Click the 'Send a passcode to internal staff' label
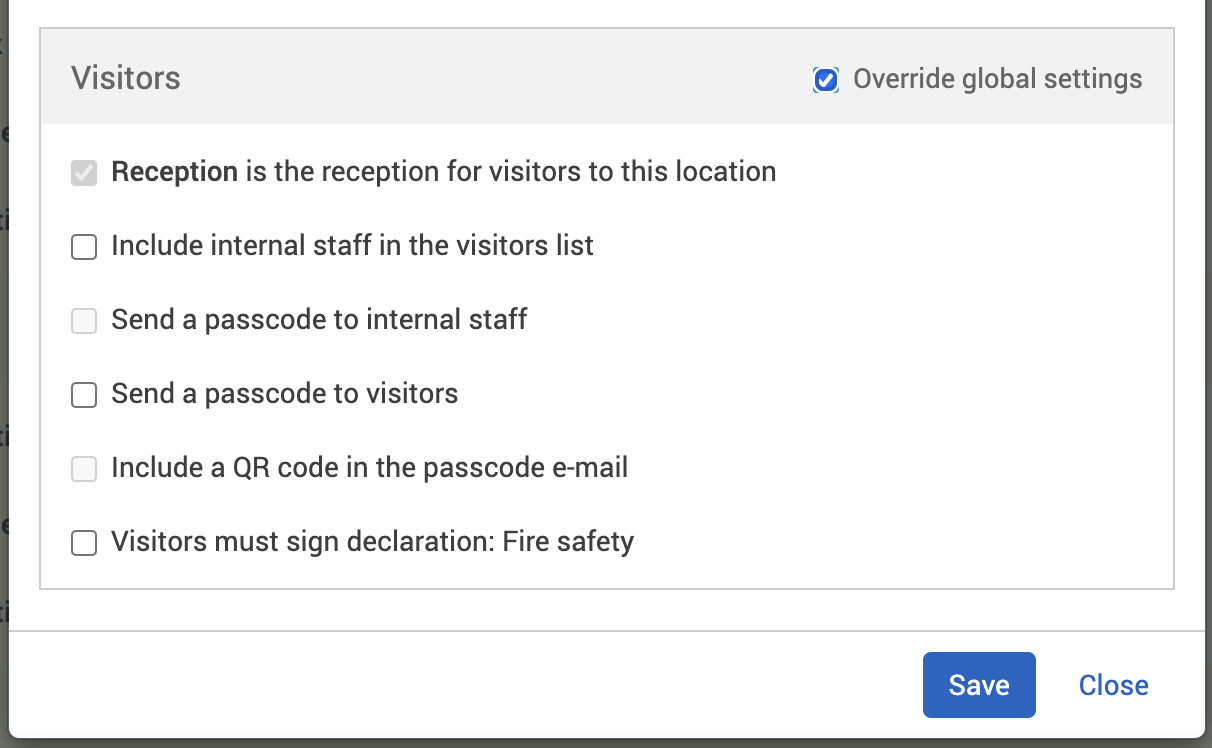The image size is (1212, 748). 319,320
